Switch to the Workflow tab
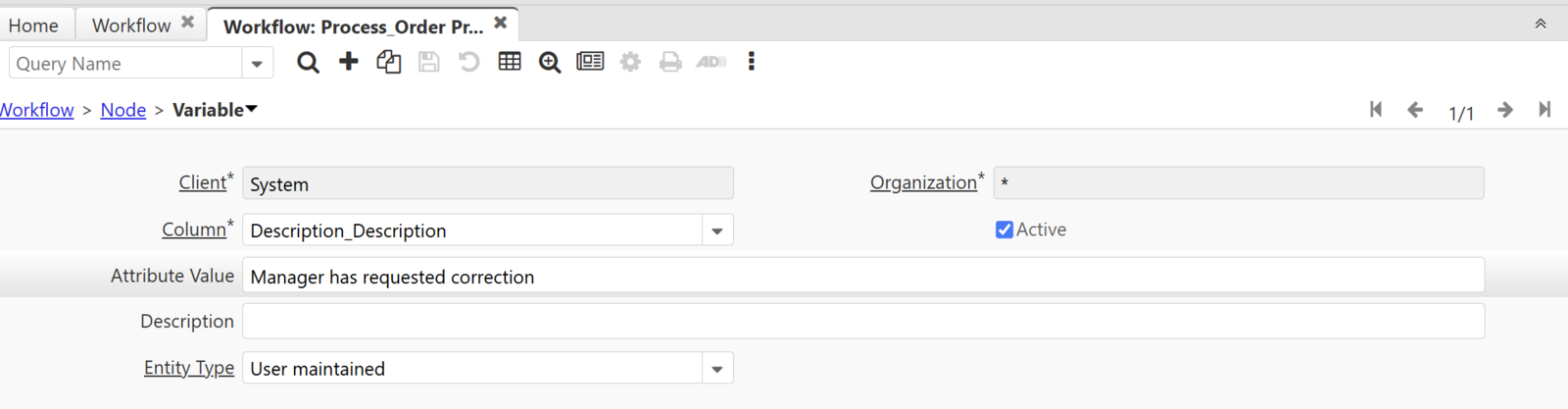This screenshot has height=409, width=1568. tap(131, 25)
